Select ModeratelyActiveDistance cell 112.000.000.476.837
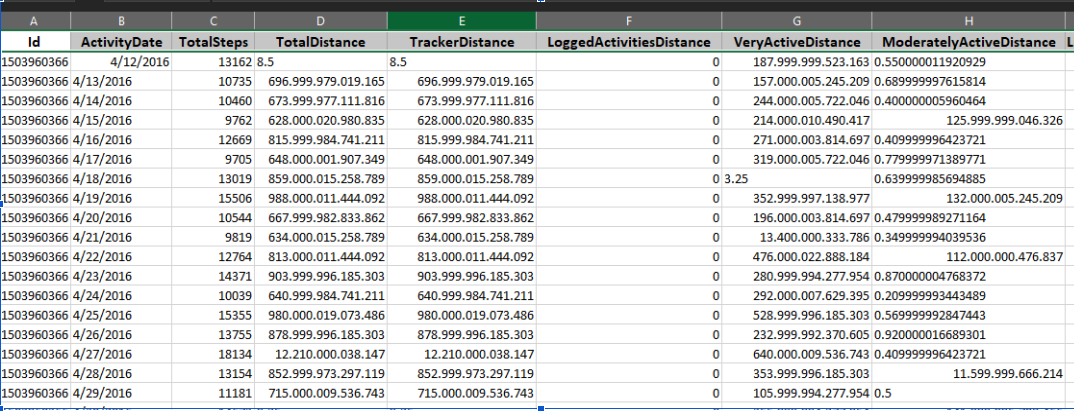 [967, 257]
